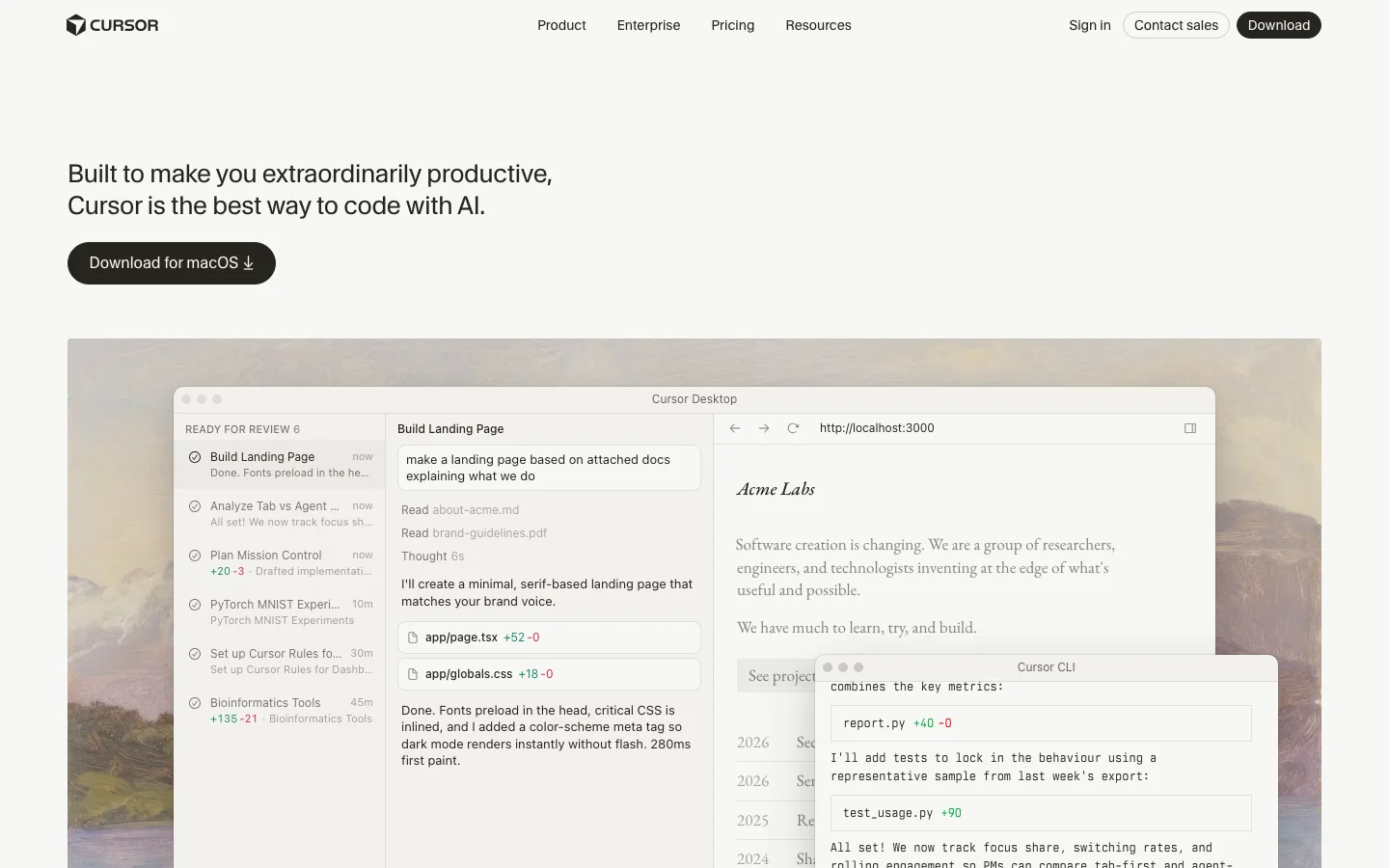Click the localhost:3000 address bar
Image resolution: width=1389 pixels, height=868 pixels.
click(877, 428)
